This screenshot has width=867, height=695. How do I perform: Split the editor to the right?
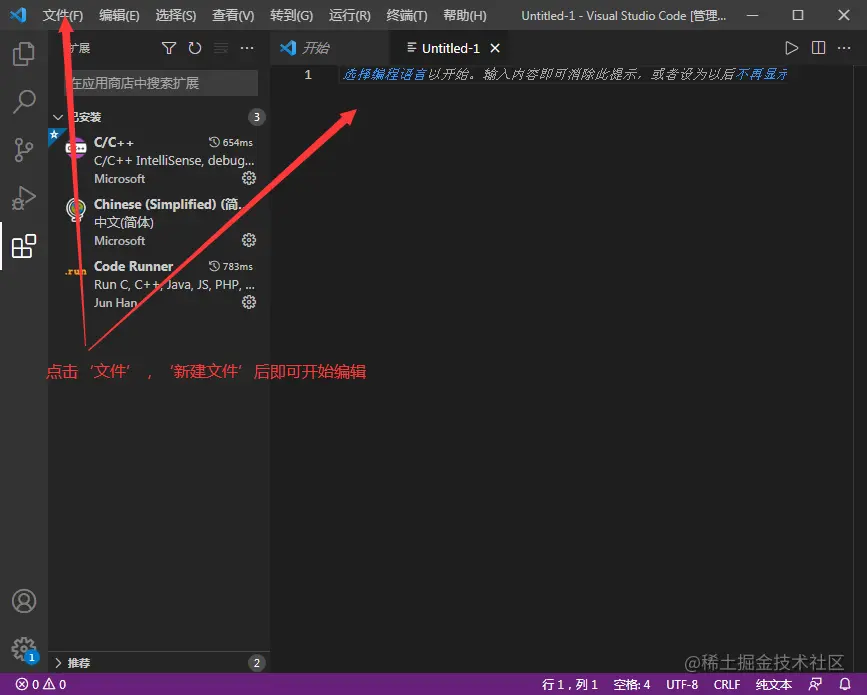818,48
